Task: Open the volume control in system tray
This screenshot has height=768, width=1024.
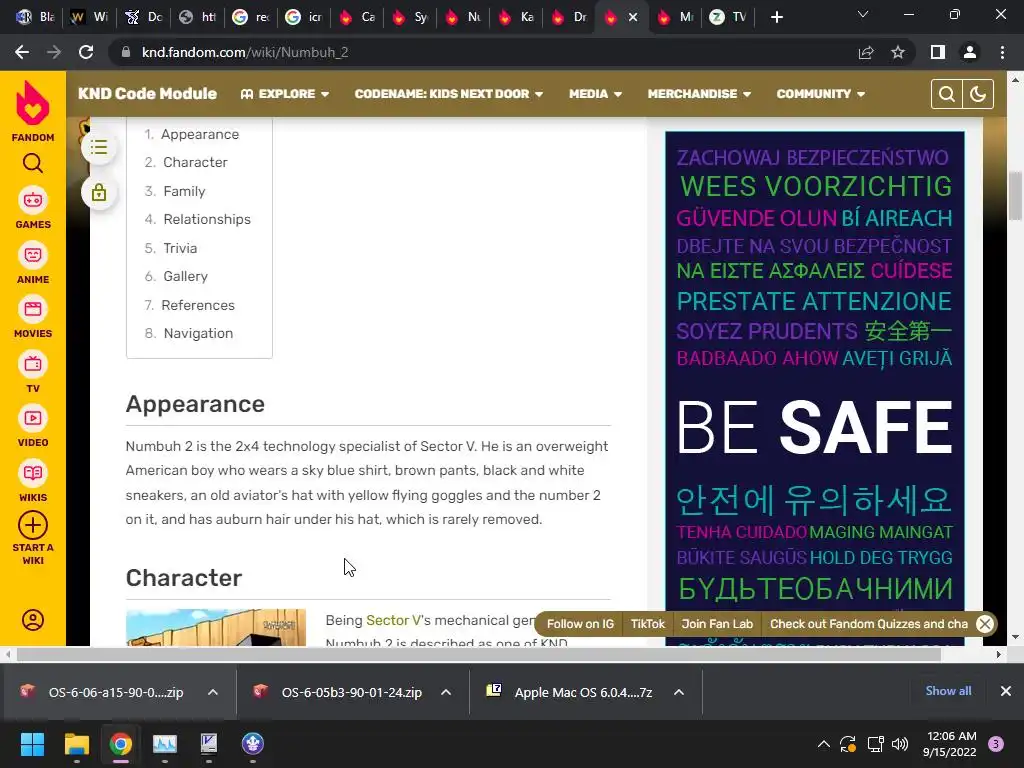Action: pos(900,744)
